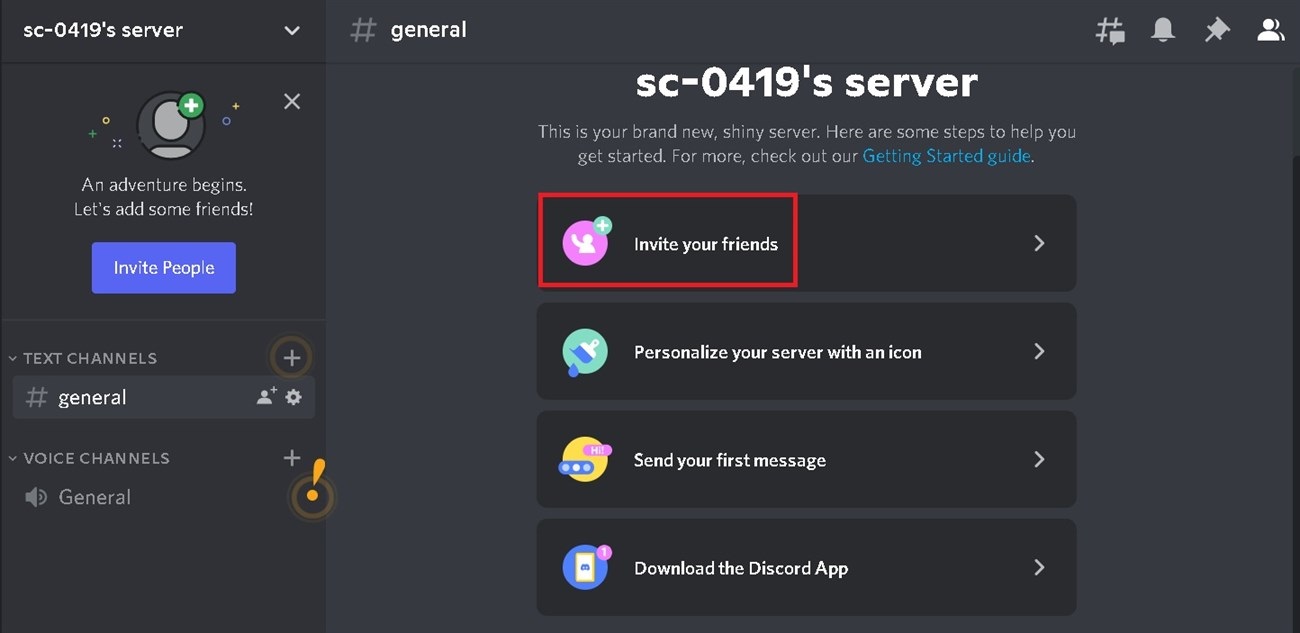Click the Create Invite icon beside general
Screen dimensions: 1300x633
(264, 396)
